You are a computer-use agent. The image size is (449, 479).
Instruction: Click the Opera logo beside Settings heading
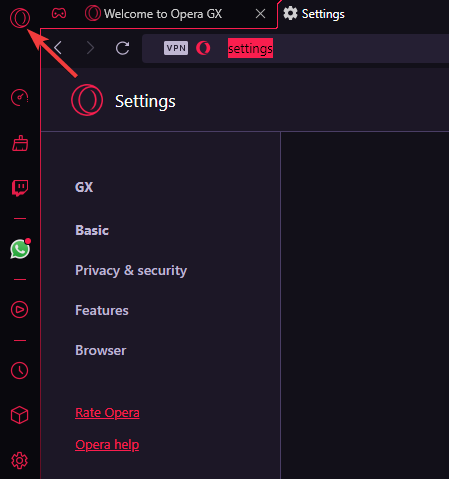(x=87, y=100)
